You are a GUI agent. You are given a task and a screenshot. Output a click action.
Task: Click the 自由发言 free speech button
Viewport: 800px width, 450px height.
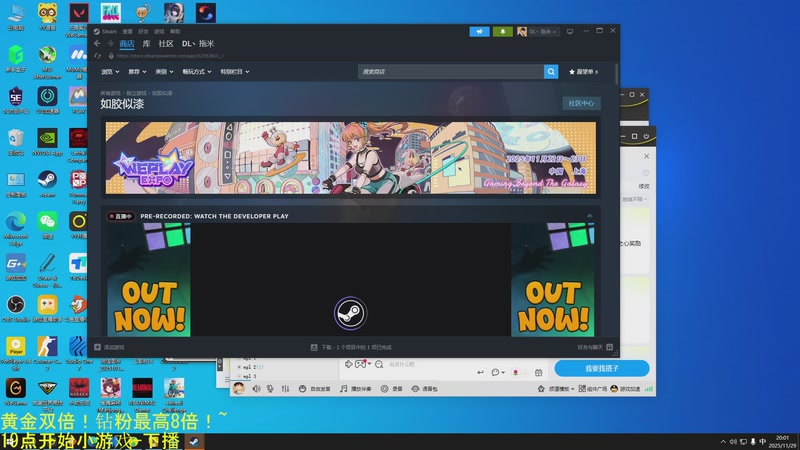click(x=314, y=389)
